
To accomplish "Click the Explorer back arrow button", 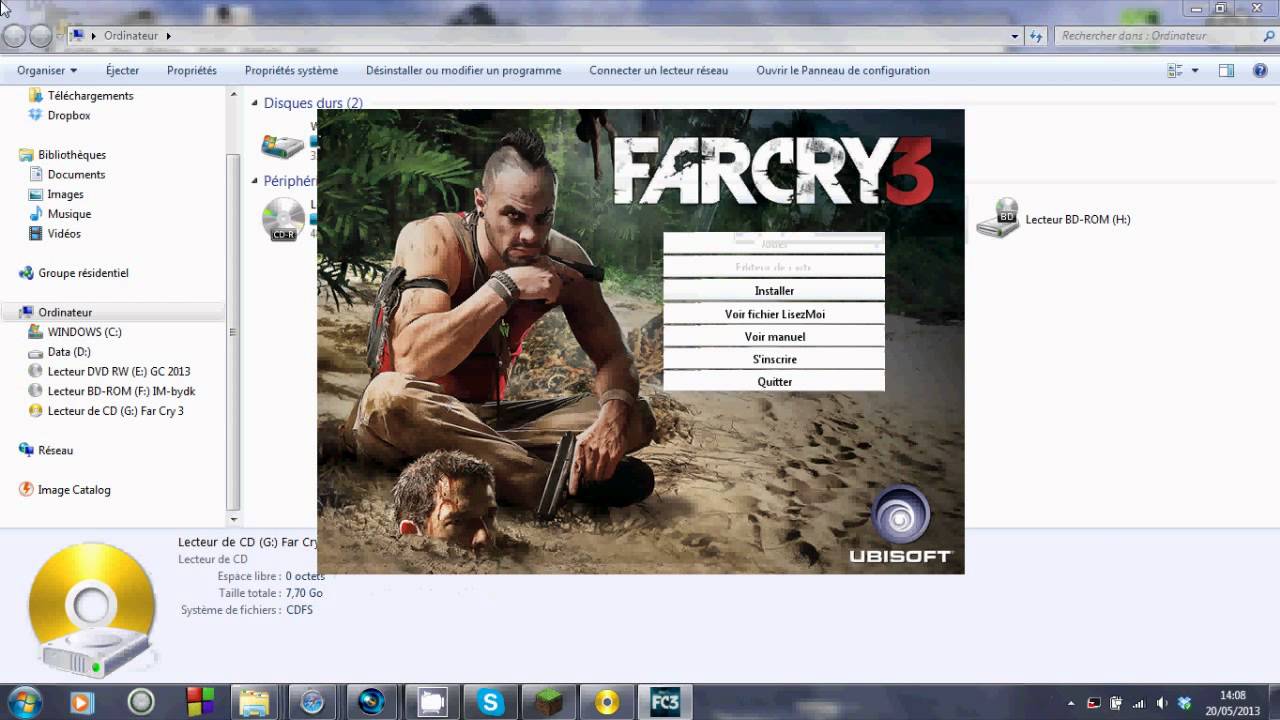I will (x=14, y=36).
